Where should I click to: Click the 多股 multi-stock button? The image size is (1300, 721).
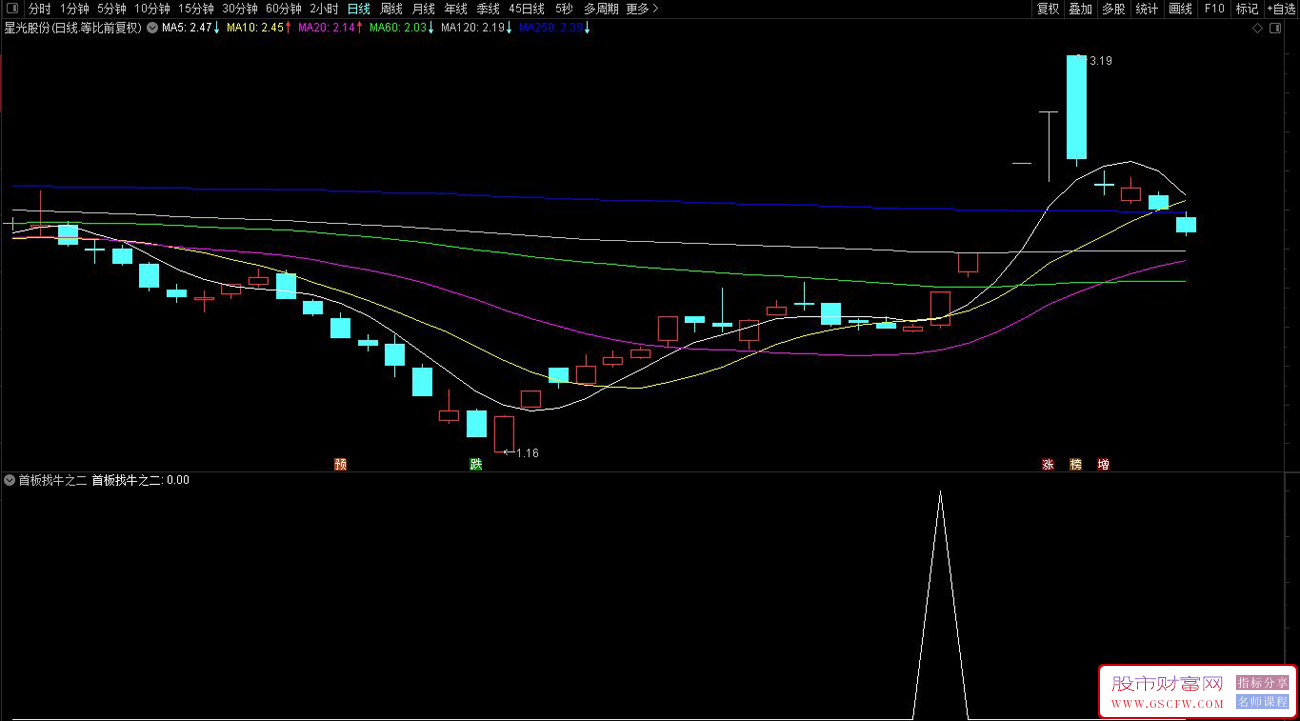tap(1114, 9)
